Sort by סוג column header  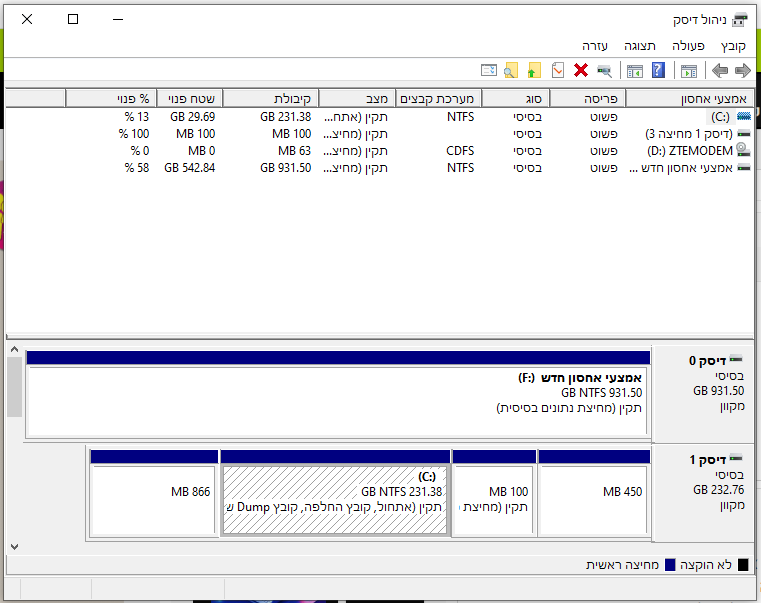(515, 99)
